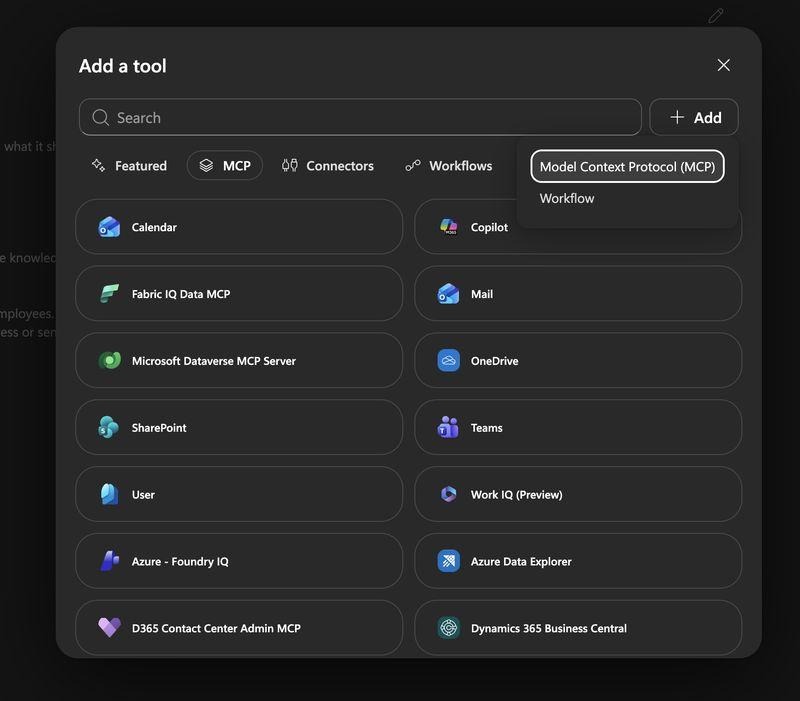800x701 pixels.
Task: Click the Work IQ (Preview) icon
Action: click(x=448, y=494)
